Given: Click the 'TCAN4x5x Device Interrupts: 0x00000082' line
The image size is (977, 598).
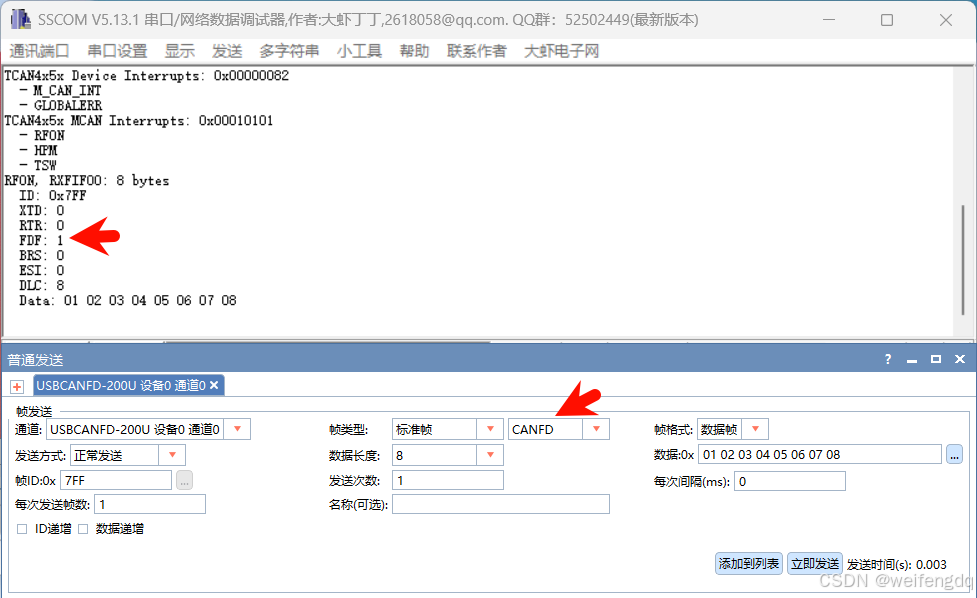Looking at the screenshot, I should pyautogui.click(x=146, y=75).
